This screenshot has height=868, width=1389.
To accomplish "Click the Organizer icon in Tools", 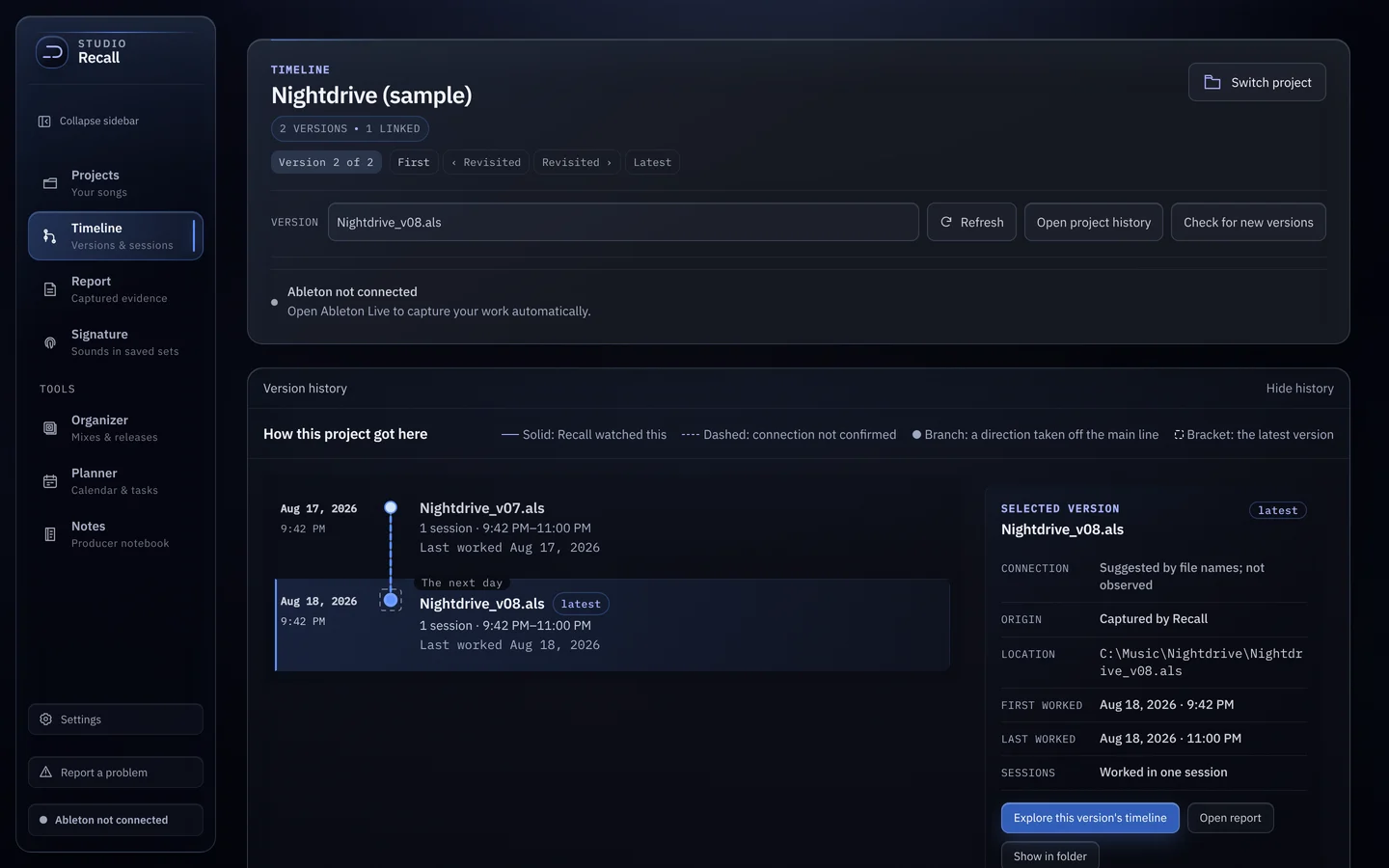I will (x=50, y=428).
